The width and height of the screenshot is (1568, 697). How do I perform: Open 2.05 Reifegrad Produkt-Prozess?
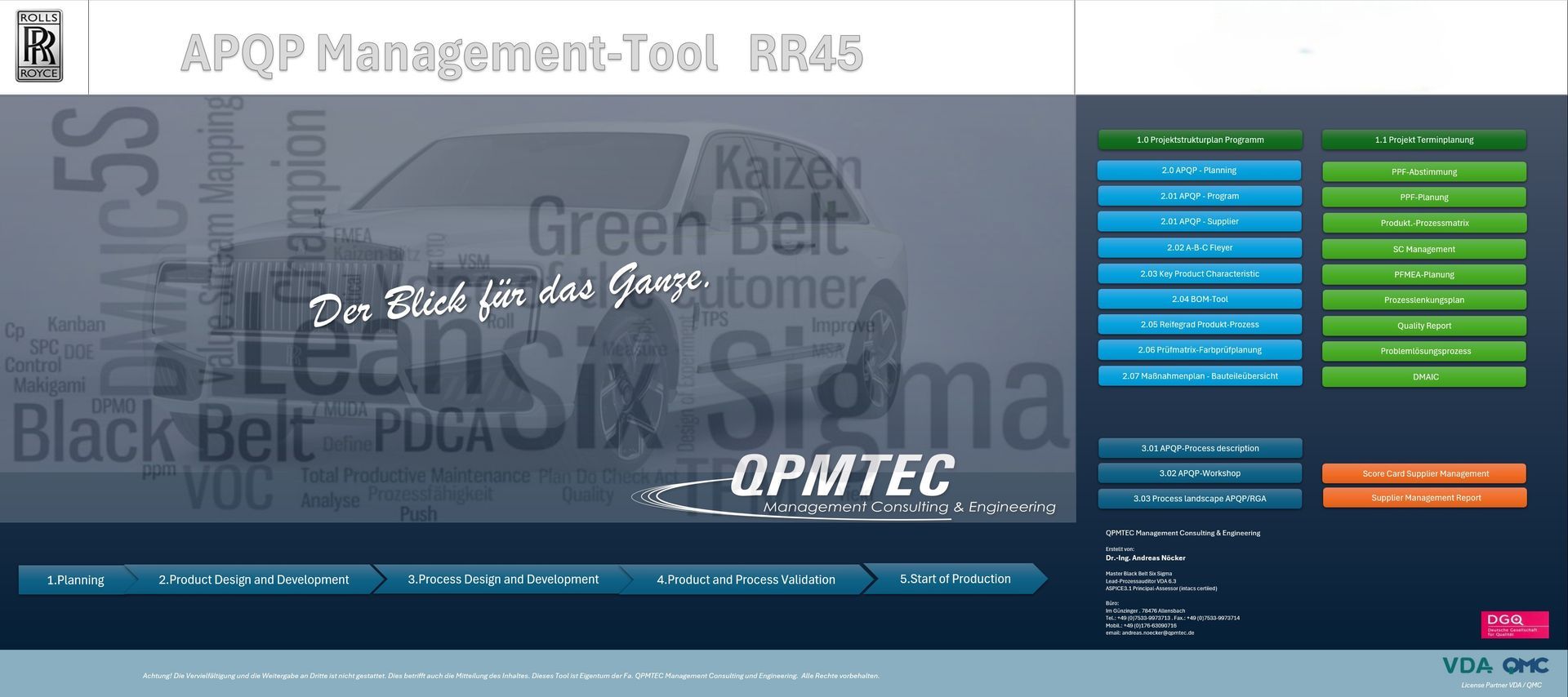point(1199,324)
